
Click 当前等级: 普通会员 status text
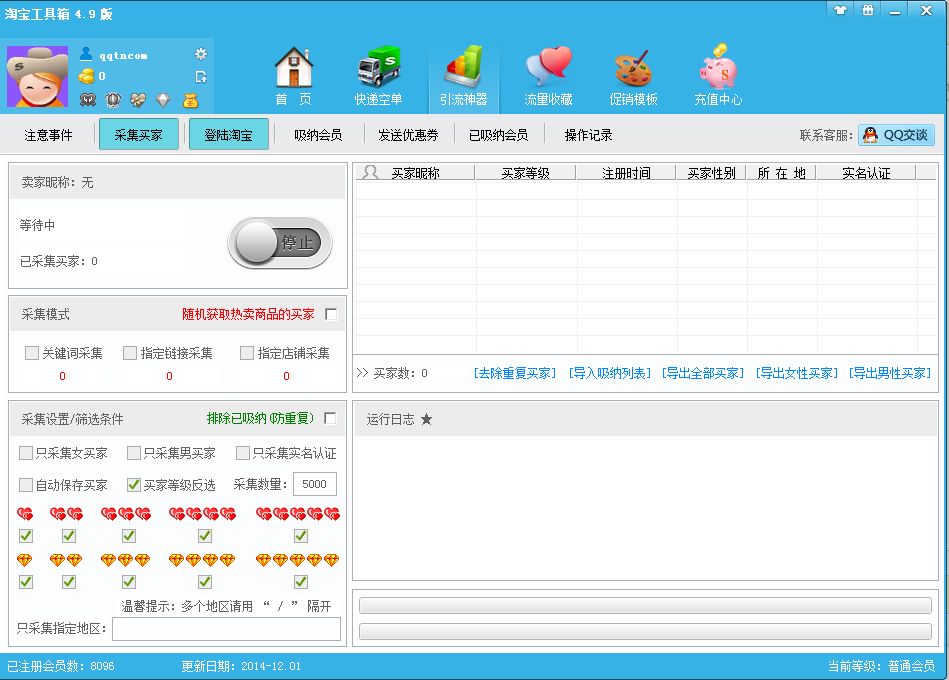(881, 666)
